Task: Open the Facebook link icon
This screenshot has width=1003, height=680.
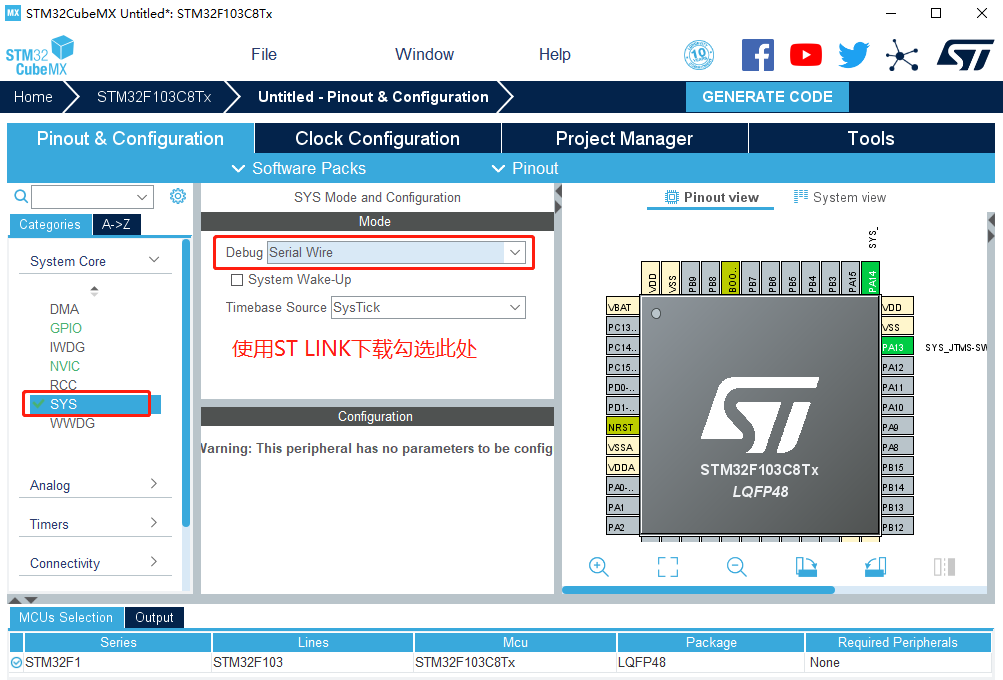Action: (x=757, y=55)
